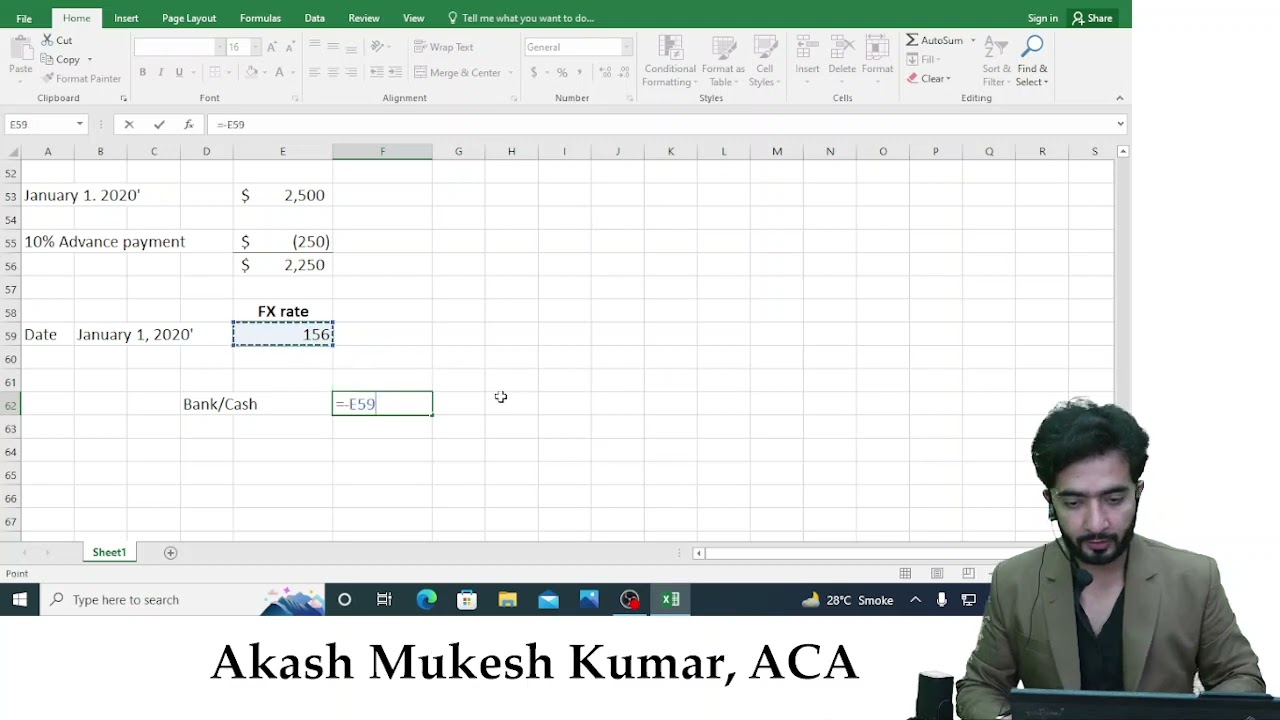Switch to the Insert tab
Image resolution: width=1280 pixels, height=720 pixels.
[126, 18]
